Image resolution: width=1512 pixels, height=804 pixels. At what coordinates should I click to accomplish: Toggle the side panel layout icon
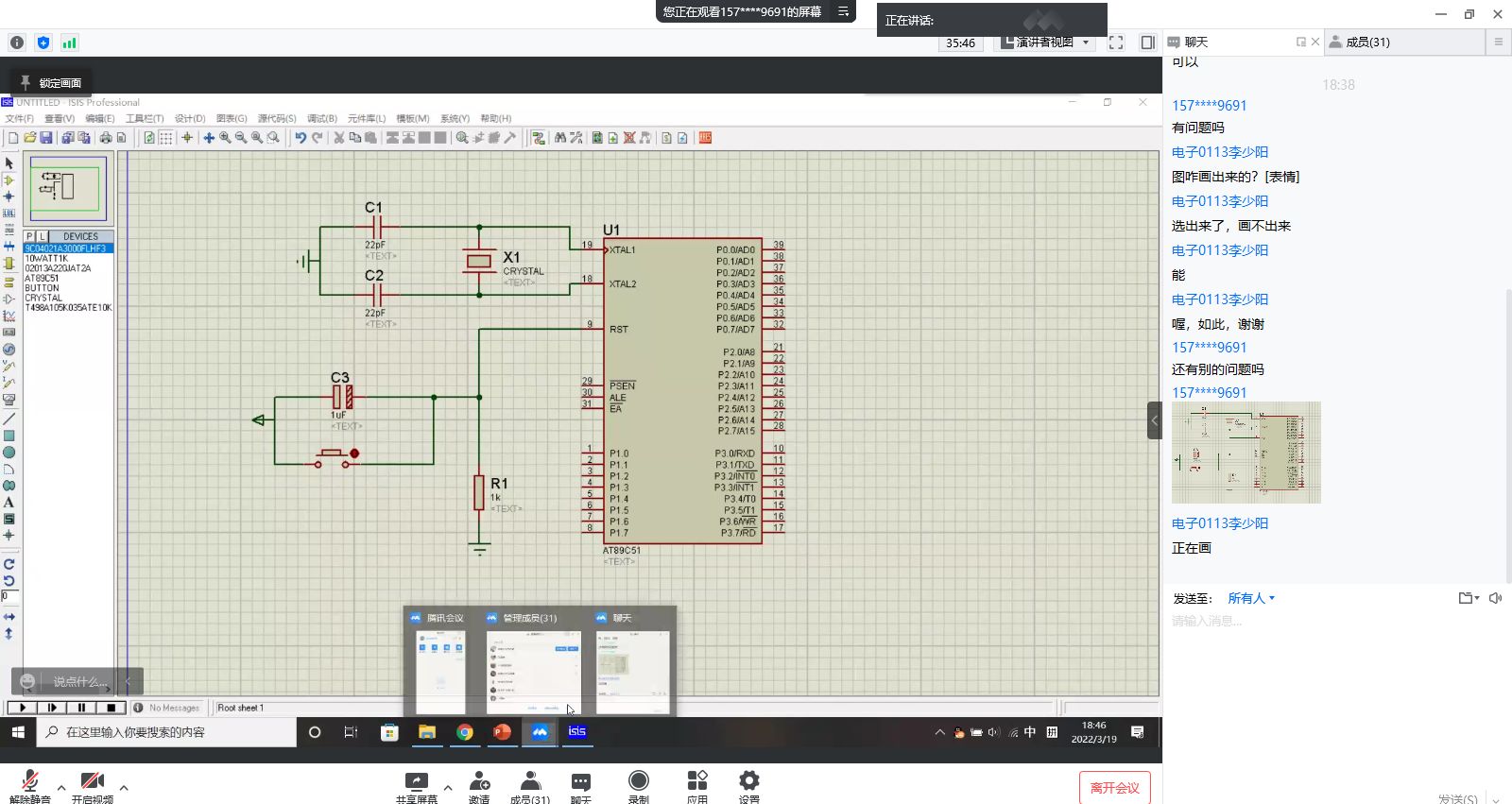(1147, 43)
